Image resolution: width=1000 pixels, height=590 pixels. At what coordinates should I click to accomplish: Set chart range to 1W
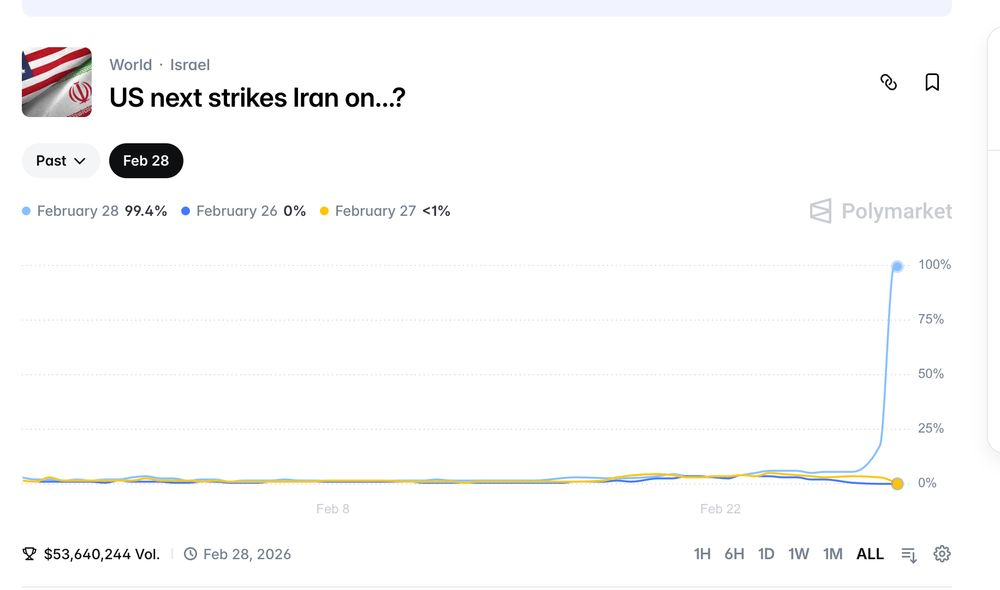[x=798, y=554]
